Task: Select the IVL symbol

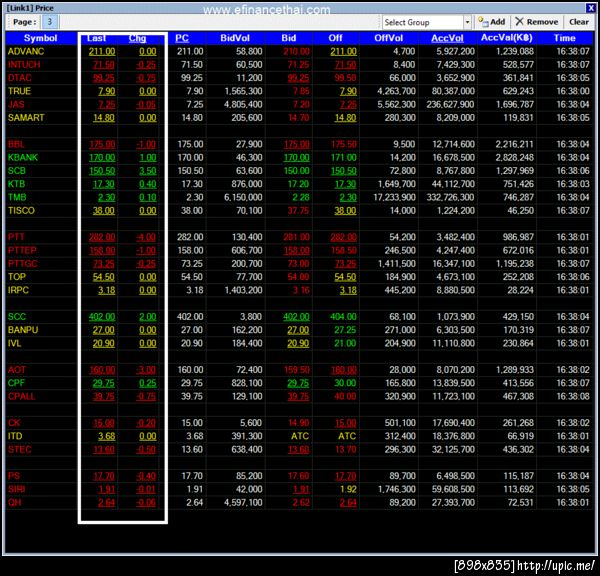Action: pyautogui.click(x=15, y=343)
